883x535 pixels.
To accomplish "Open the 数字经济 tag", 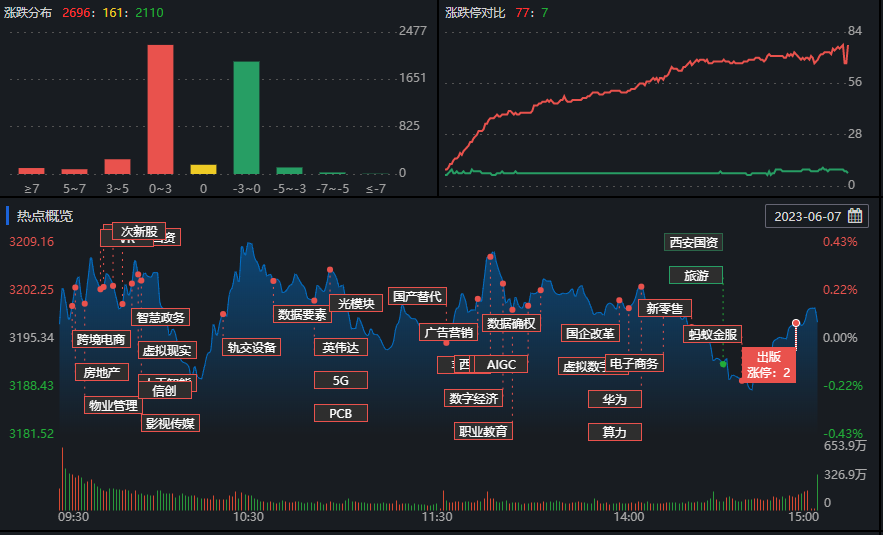I will coord(473,398).
